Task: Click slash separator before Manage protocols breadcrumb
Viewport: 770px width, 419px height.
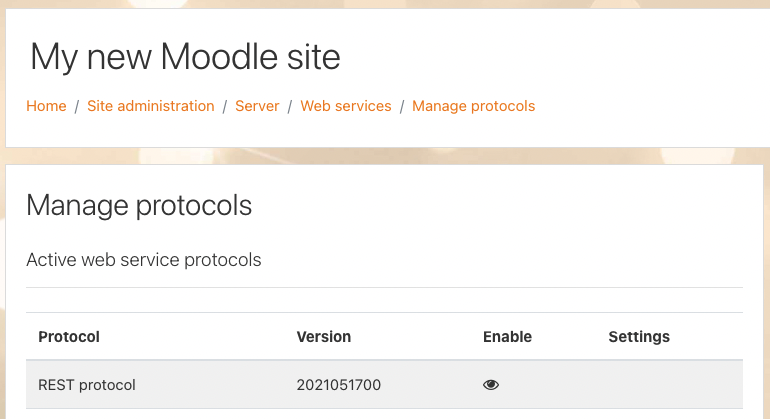Action: tap(402, 107)
